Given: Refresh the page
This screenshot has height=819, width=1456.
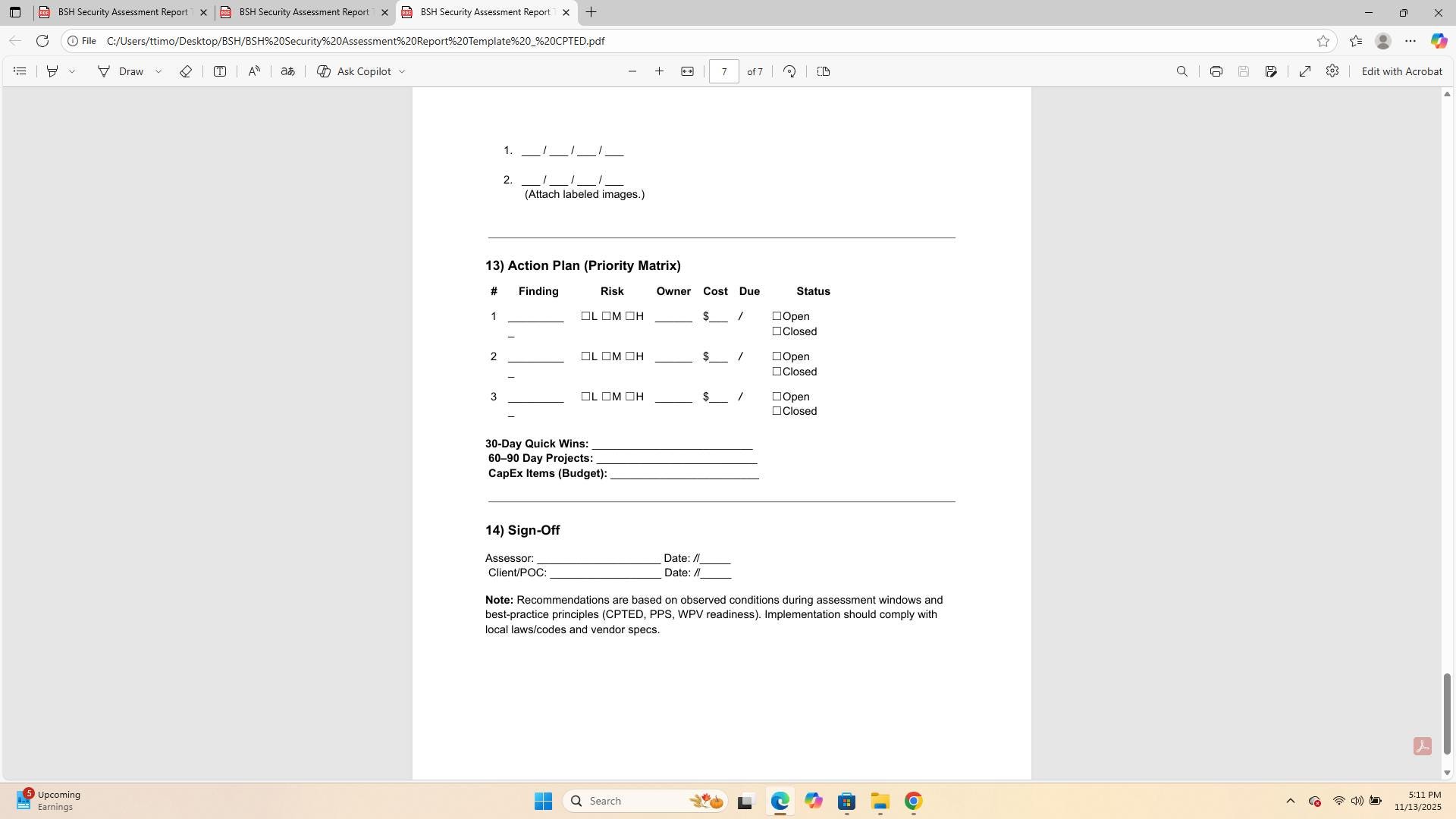Looking at the screenshot, I should (42, 41).
